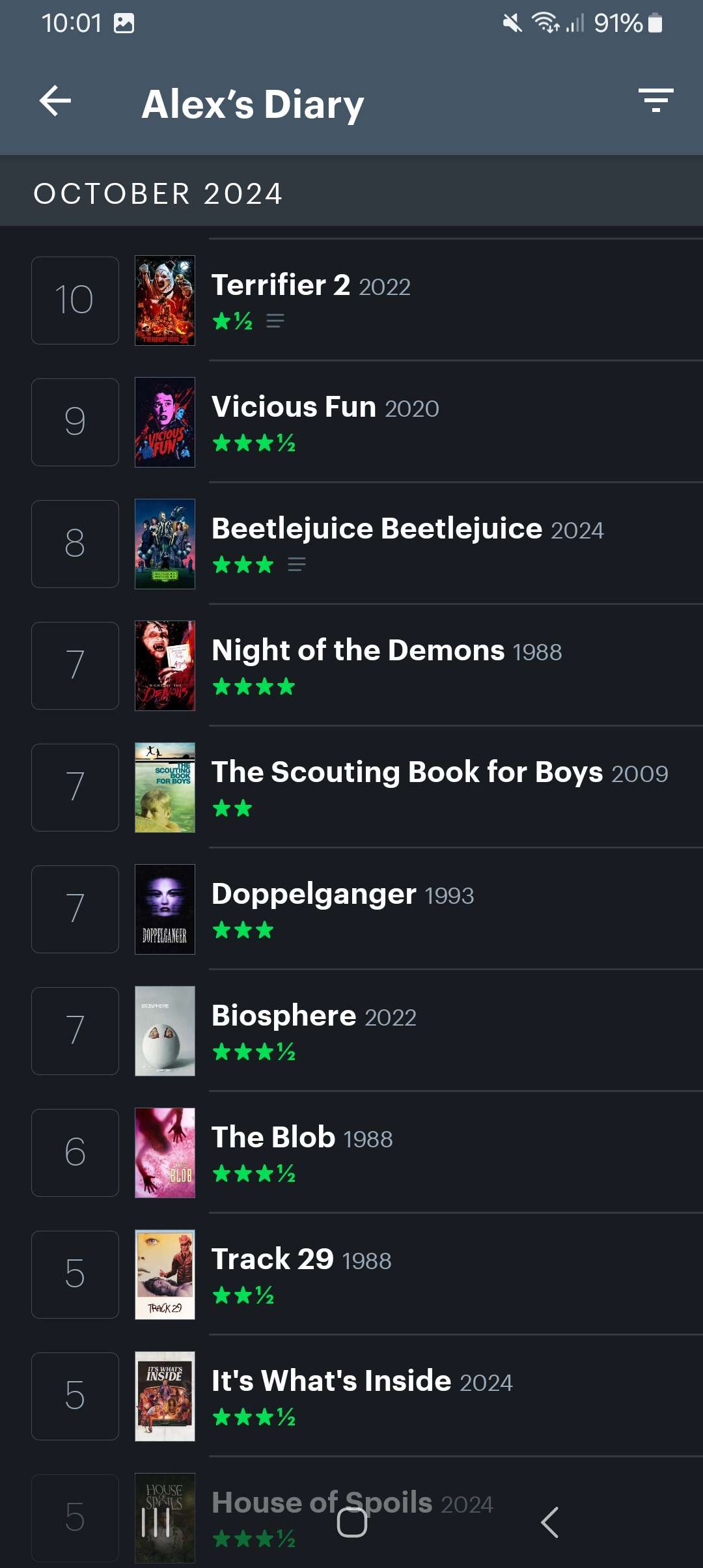Image resolution: width=703 pixels, height=1568 pixels.
Task: Open review icon beside Beetlejuice Beetlejuice rating
Action: coord(297,565)
